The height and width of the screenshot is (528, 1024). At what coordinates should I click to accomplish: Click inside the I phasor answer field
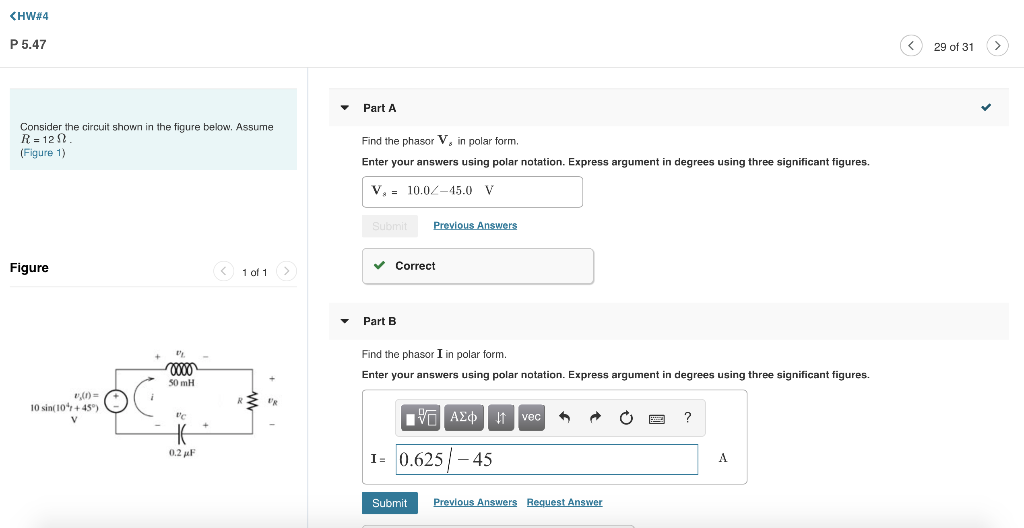click(547, 459)
